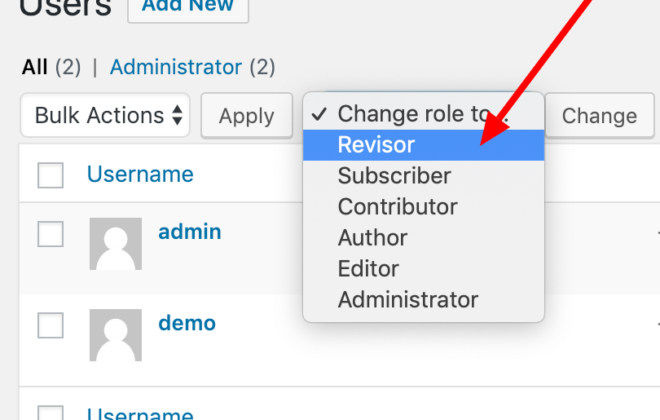This screenshot has width=660, height=420.
Task: Open the admin username link
Action: click(189, 231)
